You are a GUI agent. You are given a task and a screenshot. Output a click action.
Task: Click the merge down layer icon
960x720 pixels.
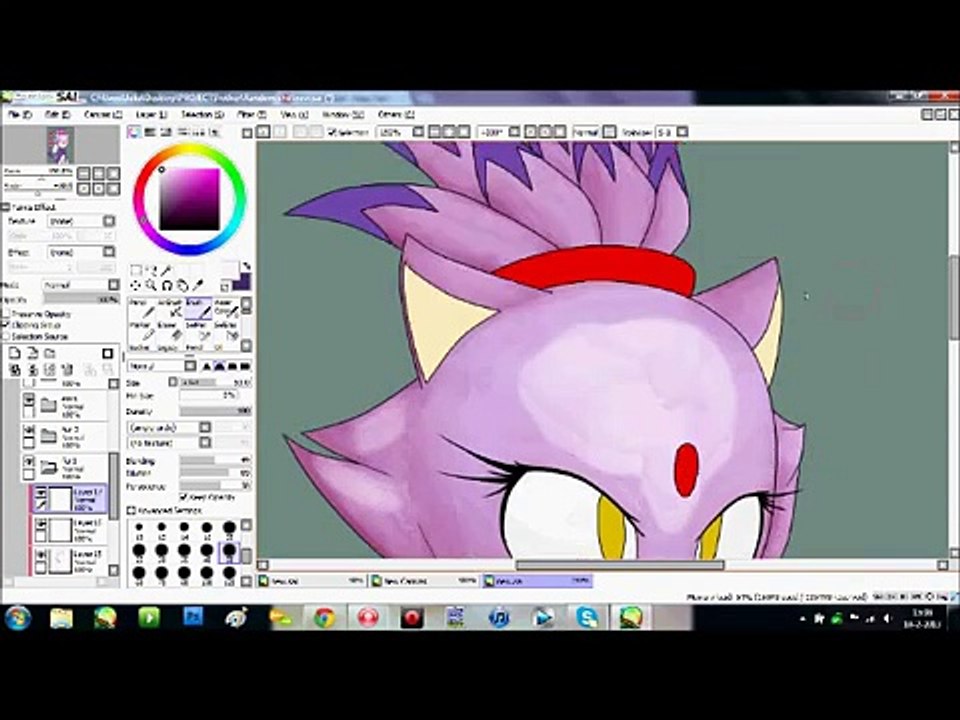click(x=33, y=370)
